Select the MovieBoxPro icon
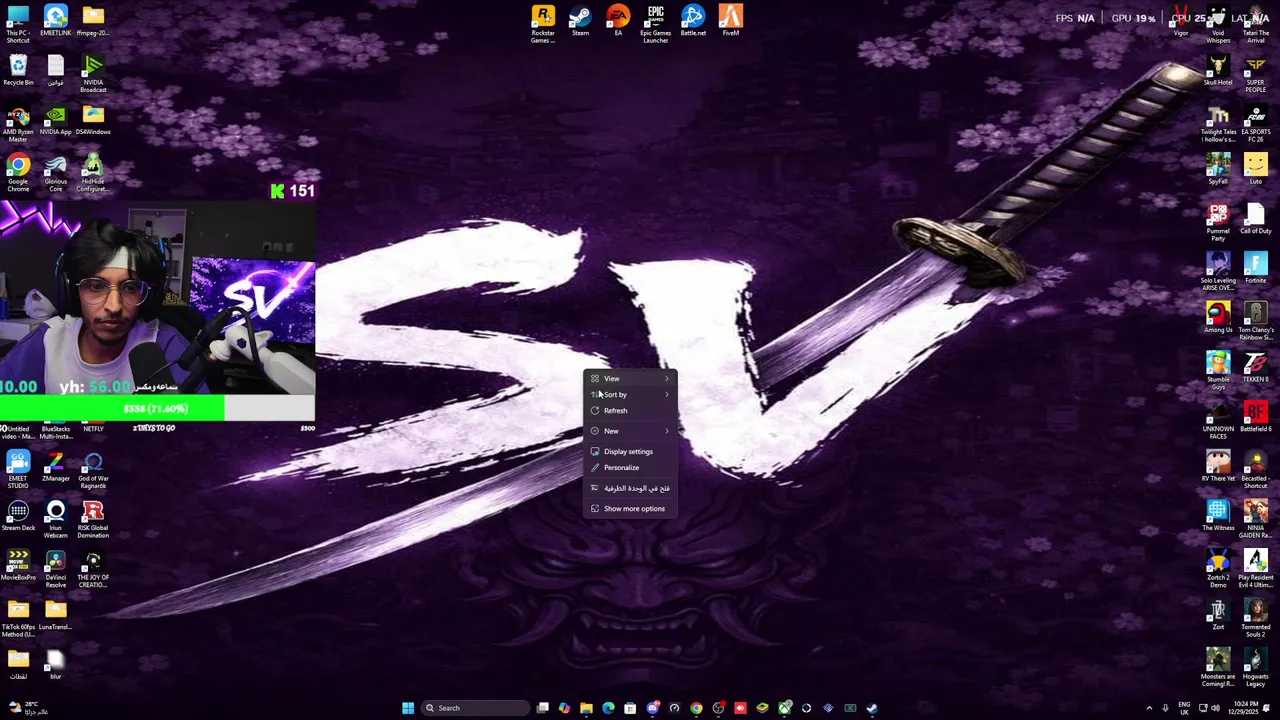1280x720 pixels. 18,566
